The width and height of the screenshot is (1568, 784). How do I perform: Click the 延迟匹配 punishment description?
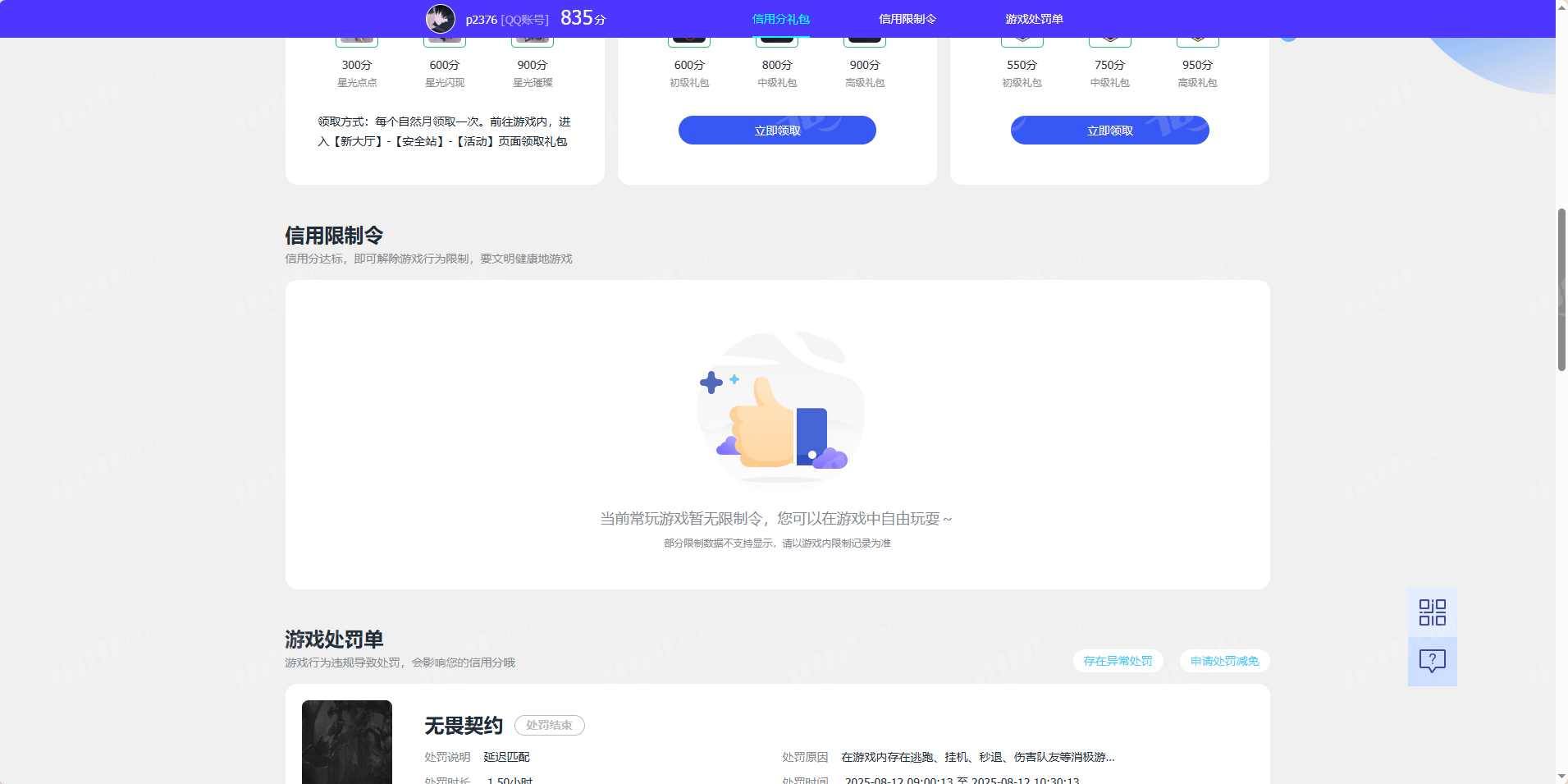tap(506, 757)
